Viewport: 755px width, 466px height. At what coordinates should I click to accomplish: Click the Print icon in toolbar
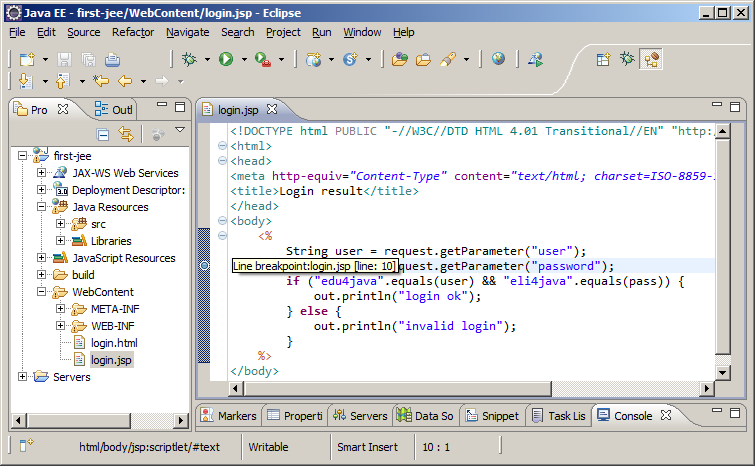pyautogui.click(x=112, y=60)
